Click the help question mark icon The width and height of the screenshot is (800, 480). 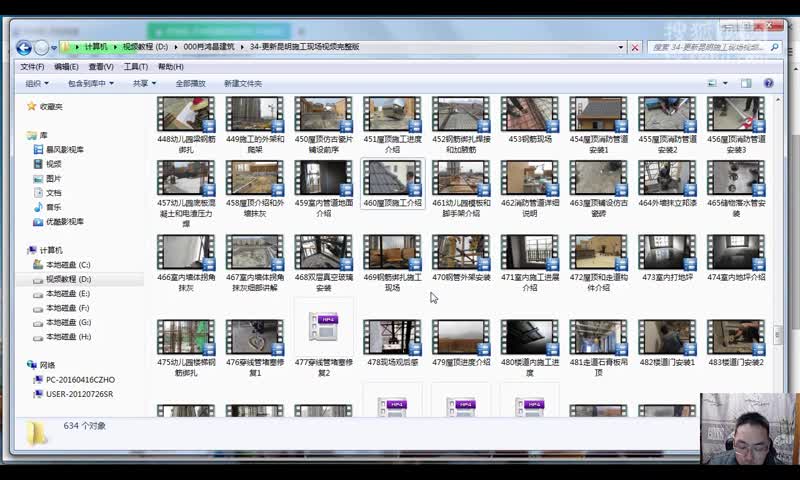768,83
